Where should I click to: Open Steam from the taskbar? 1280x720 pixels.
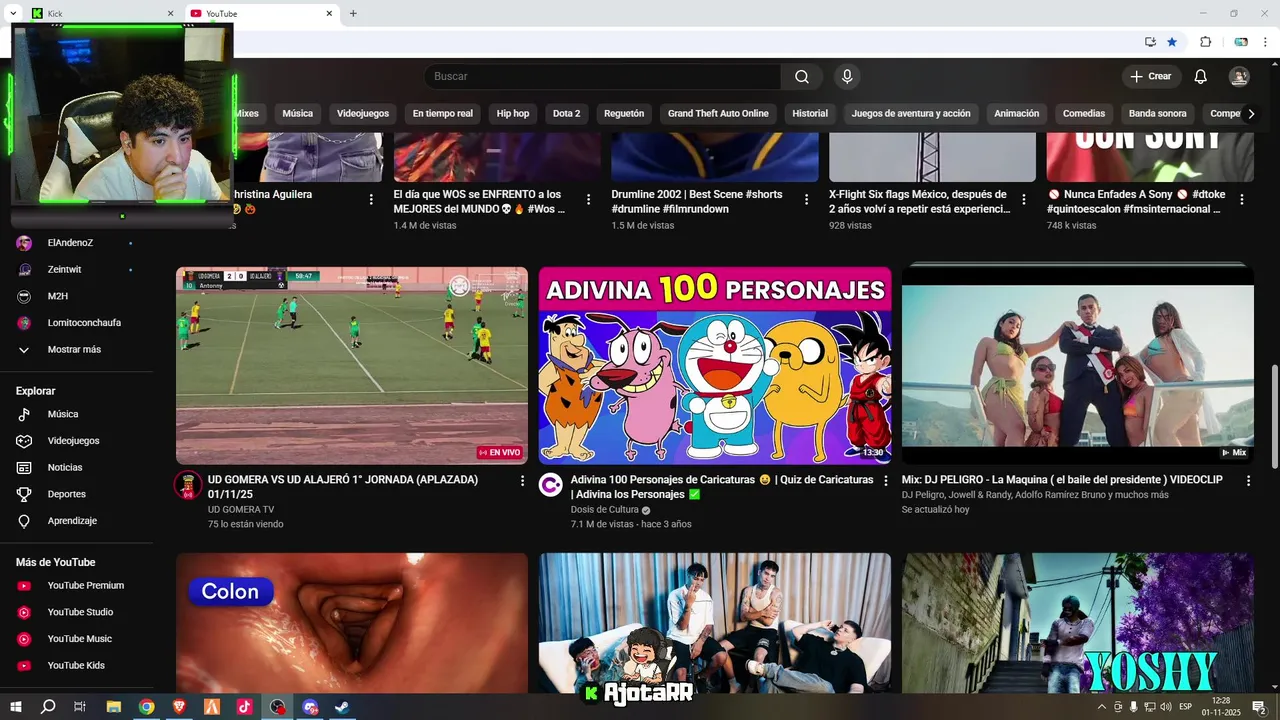click(x=342, y=707)
